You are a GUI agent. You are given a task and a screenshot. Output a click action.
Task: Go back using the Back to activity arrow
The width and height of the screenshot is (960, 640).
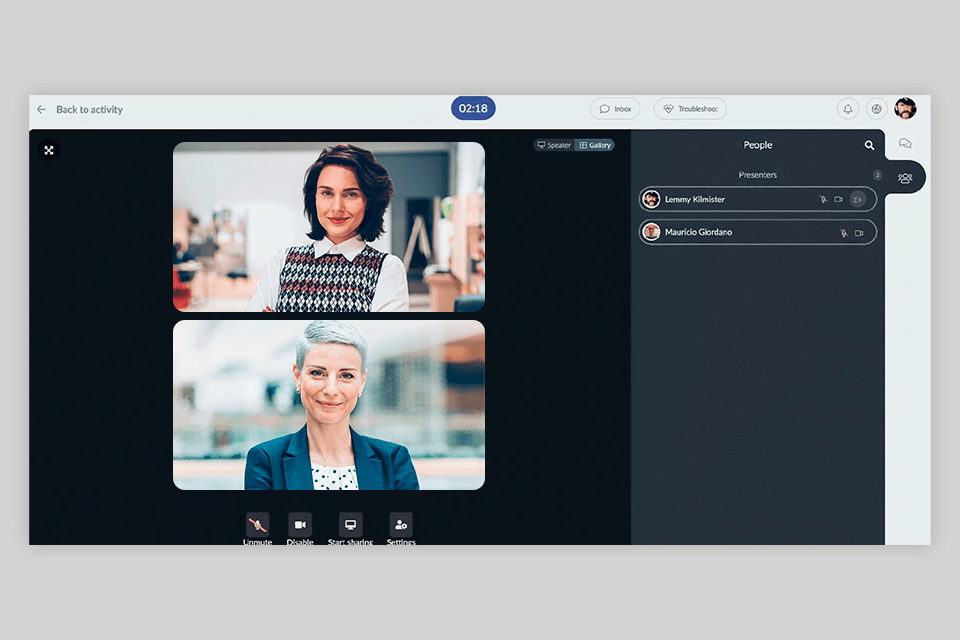point(41,110)
